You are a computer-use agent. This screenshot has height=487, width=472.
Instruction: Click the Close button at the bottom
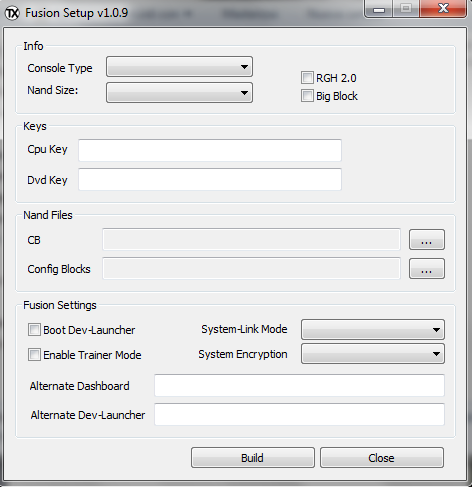pos(382,458)
